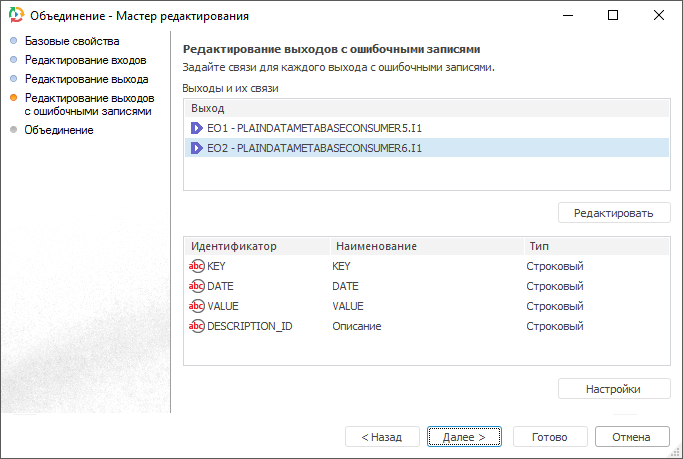Cancel the wizard with Отмена
The image size is (683, 459).
(631, 437)
